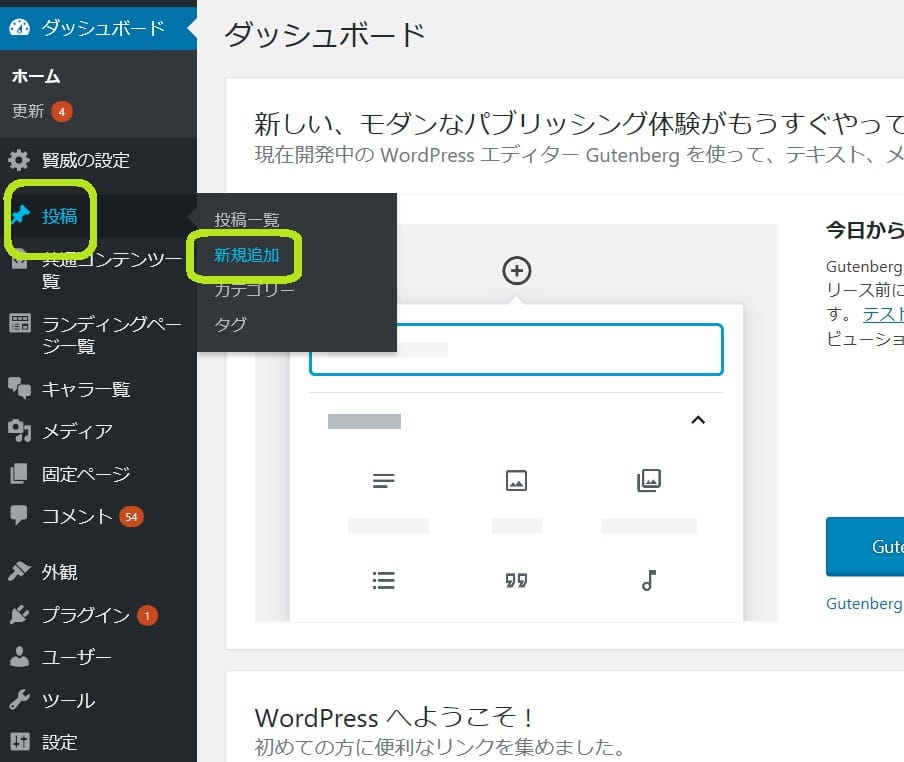This screenshot has width=904, height=762.
Task: Click the WordPress へようこそ！ heading
Action: coord(394,718)
